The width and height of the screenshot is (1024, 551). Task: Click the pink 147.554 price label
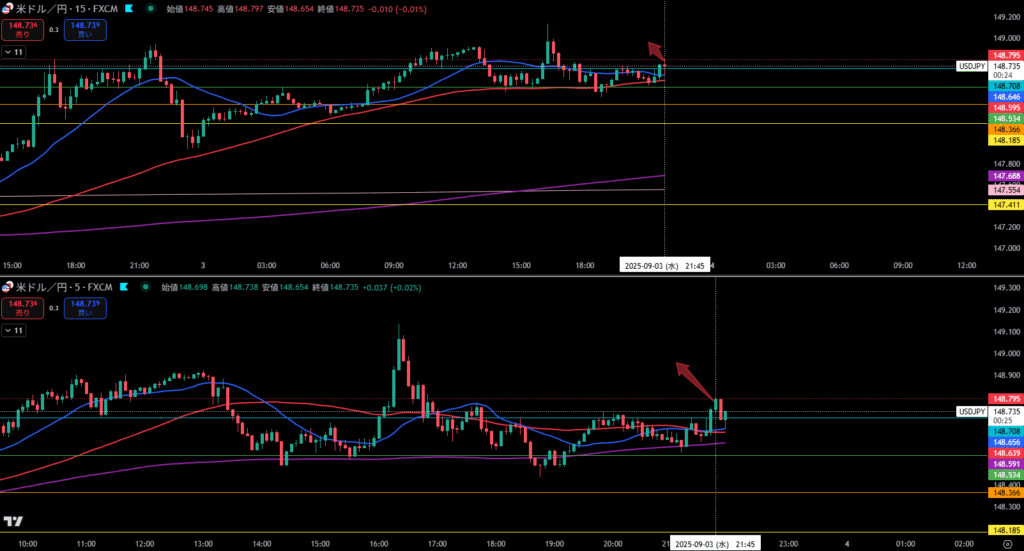pos(1006,190)
